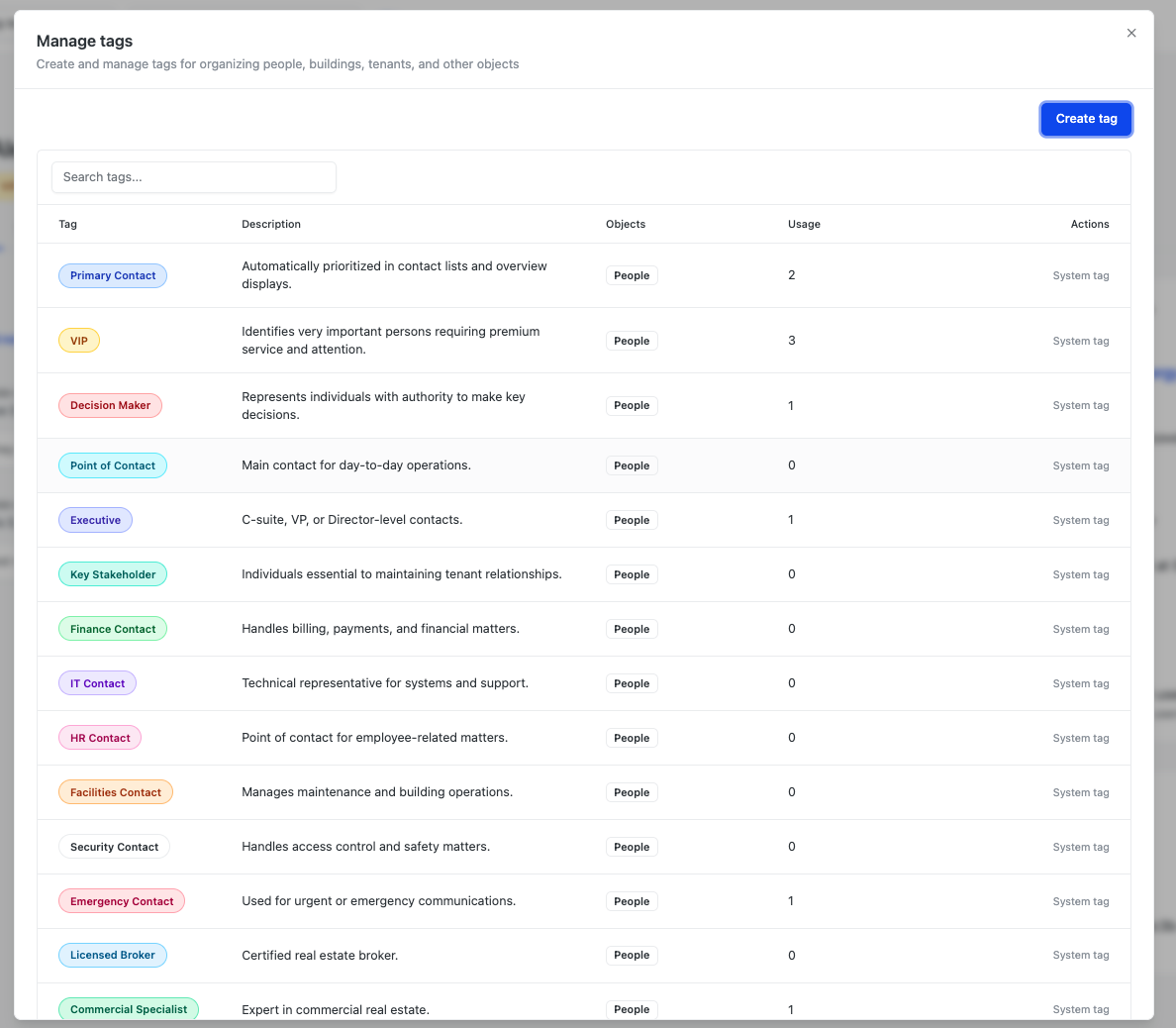Image resolution: width=1176 pixels, height=1028 pixels.
Task: Click the yellow VIP tag badge
Action: pyautogui.click(x=79, y=341)
